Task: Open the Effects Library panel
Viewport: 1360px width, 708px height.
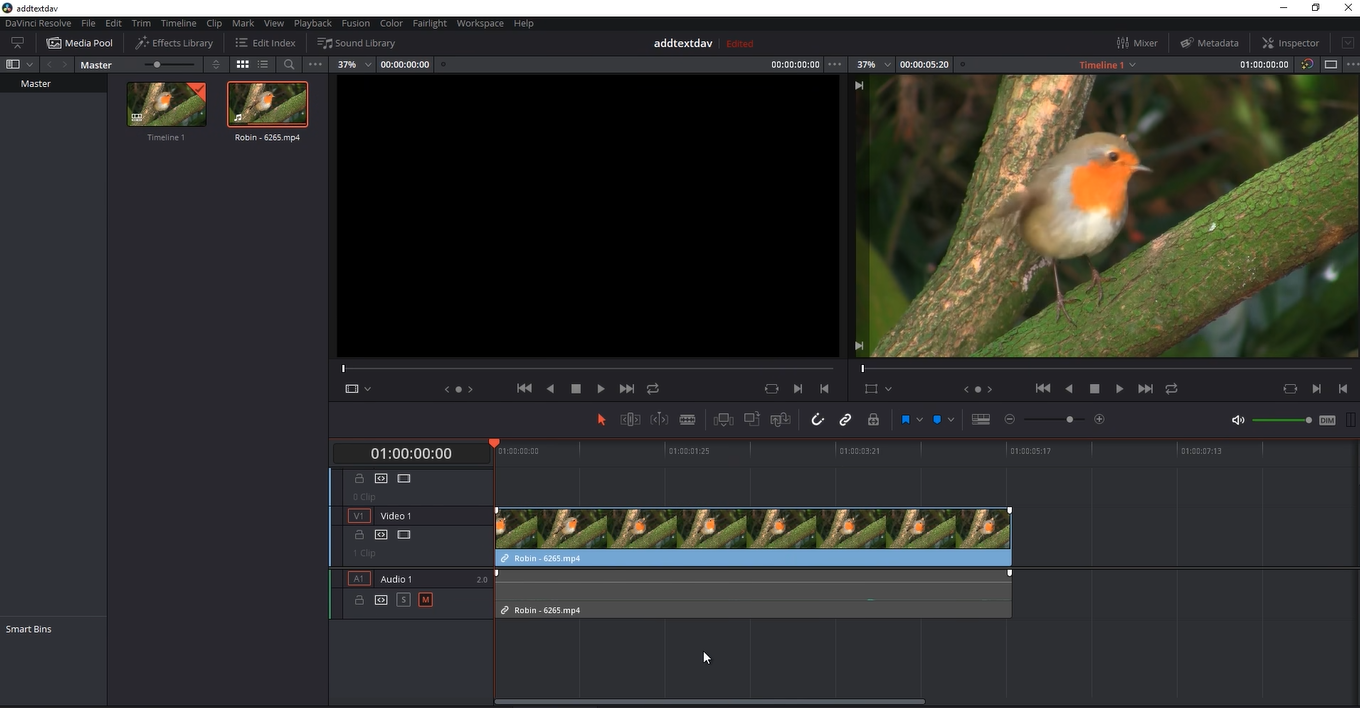Action: coord(174,42)
